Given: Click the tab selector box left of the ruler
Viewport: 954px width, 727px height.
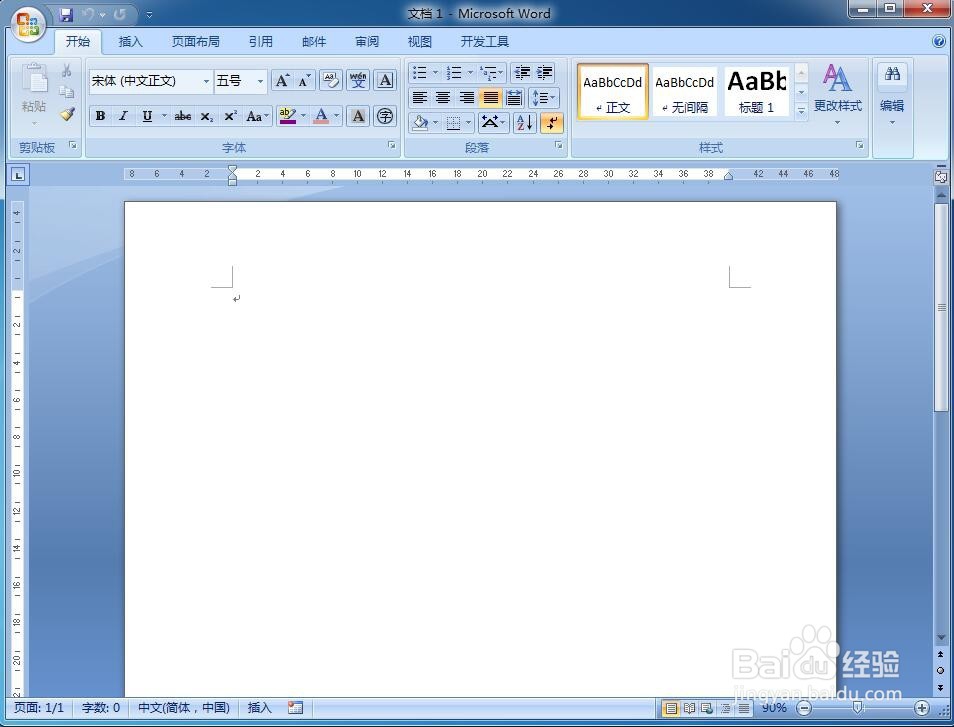Looking at the screenshot, I should click(18, 175).
